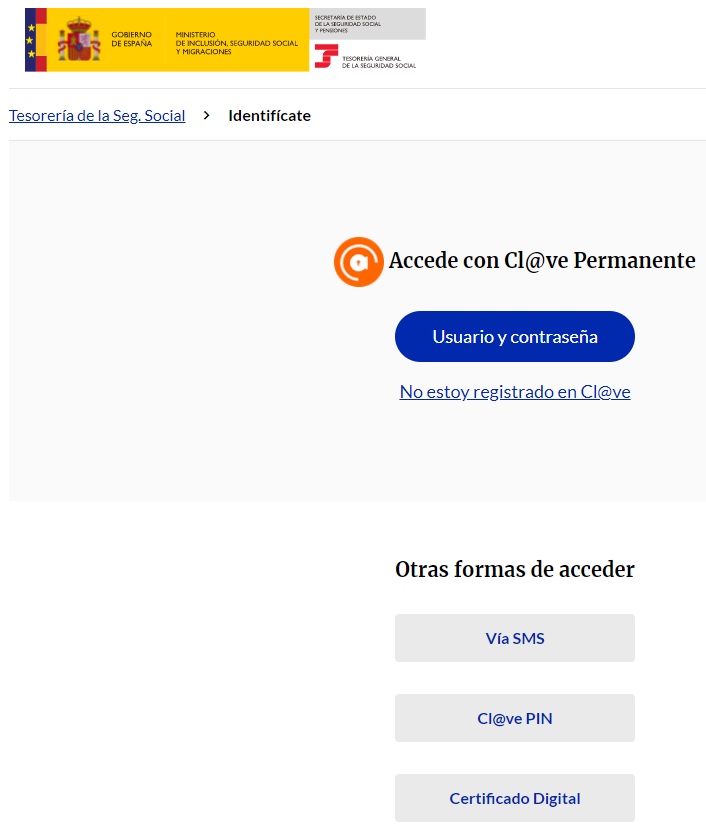Click the EU stars flag strip

30,40
